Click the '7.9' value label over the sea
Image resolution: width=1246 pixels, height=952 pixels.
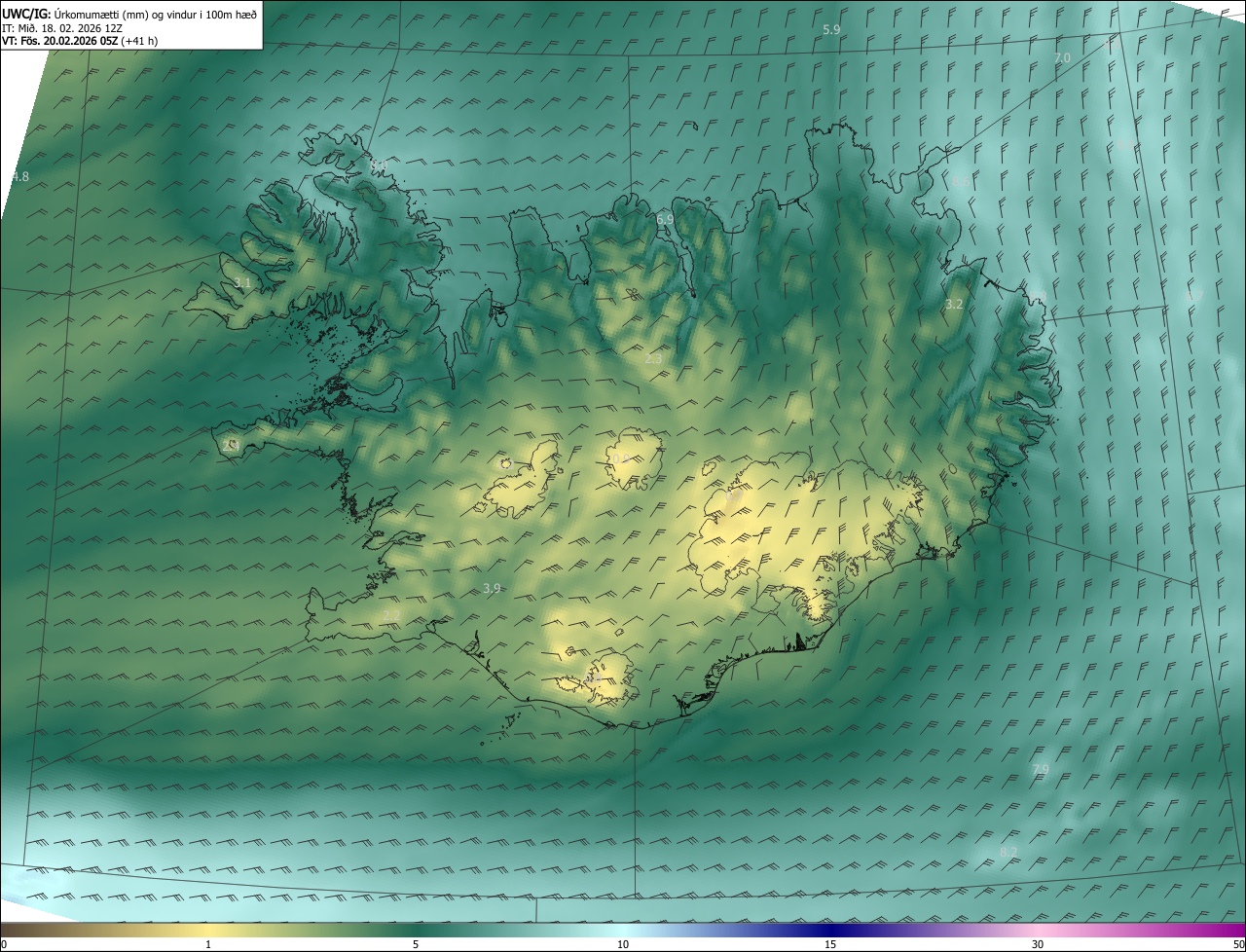(1041, 770)
